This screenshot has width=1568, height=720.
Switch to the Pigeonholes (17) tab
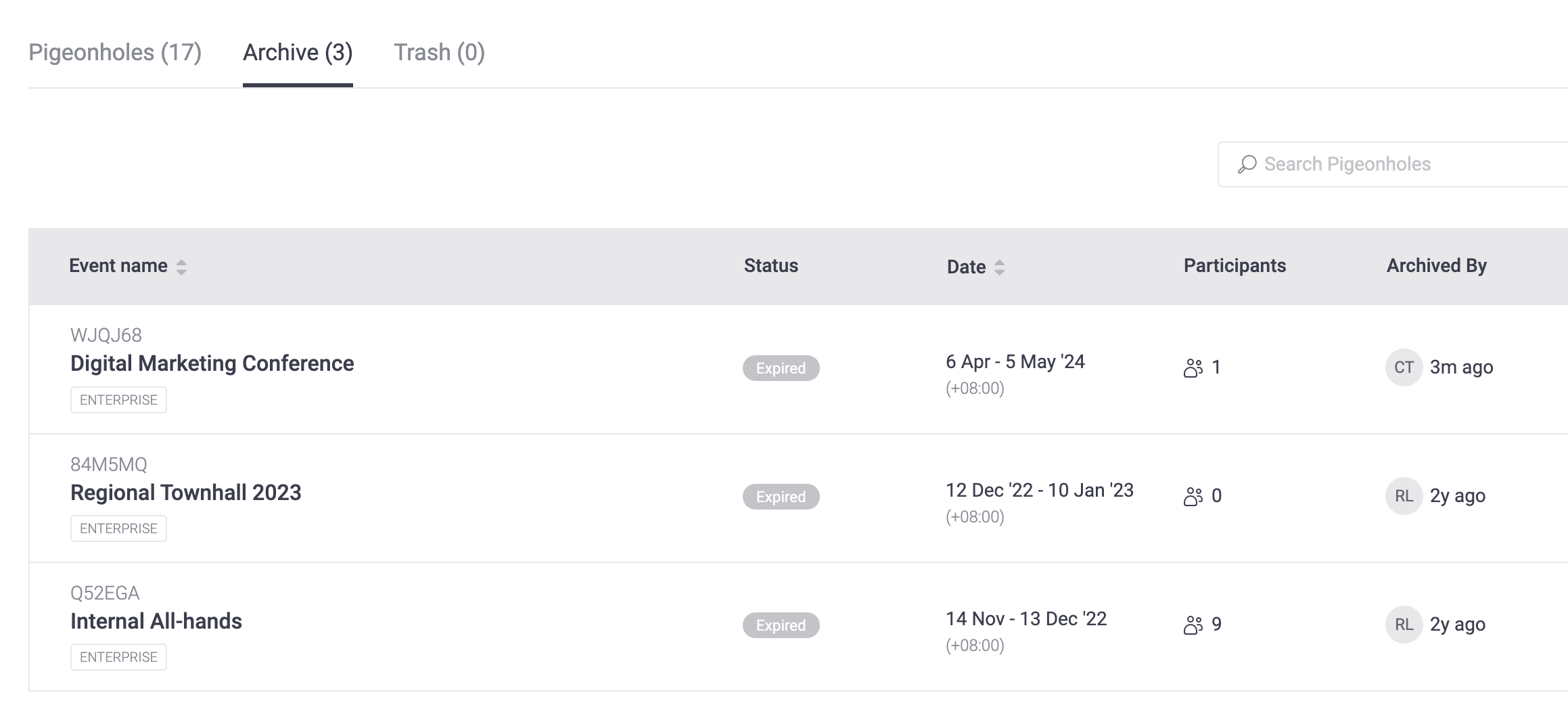115,52
